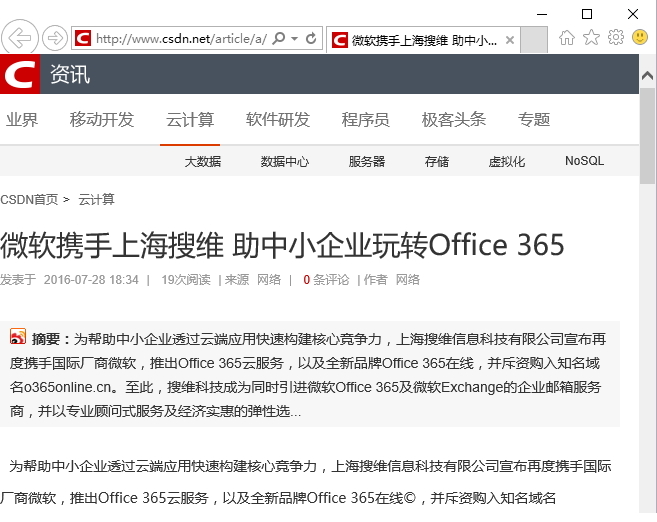Screen dimensions: 657x522
Task: Maximize the browser window
Action: pos(587,14)
